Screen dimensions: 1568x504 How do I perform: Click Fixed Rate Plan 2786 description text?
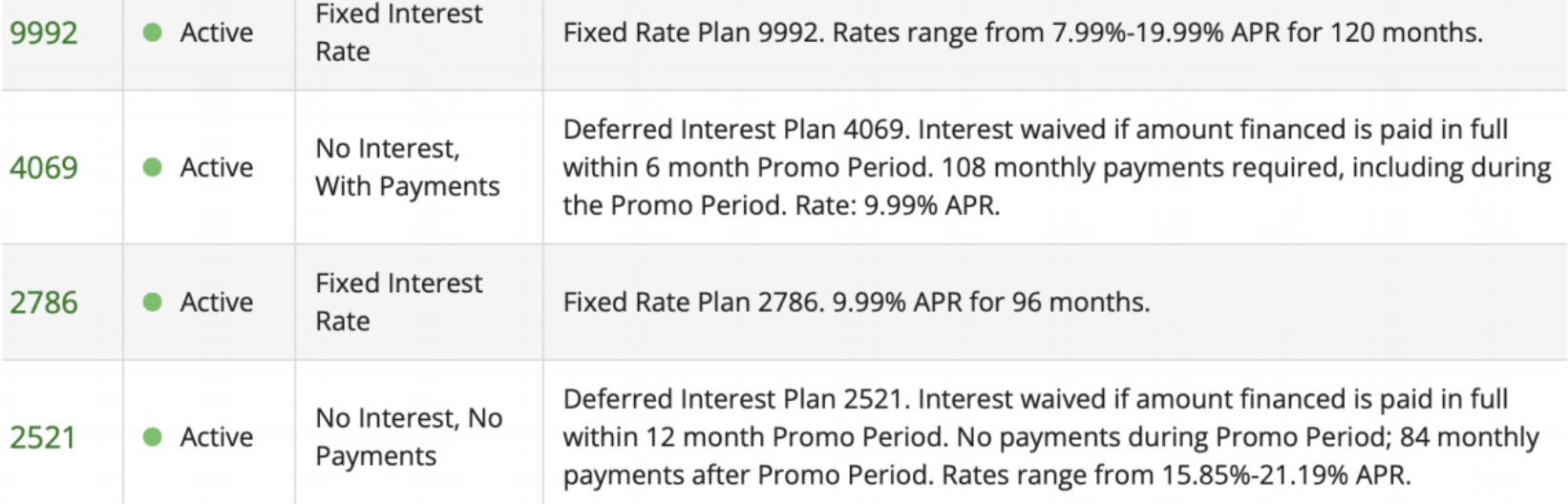856,302
